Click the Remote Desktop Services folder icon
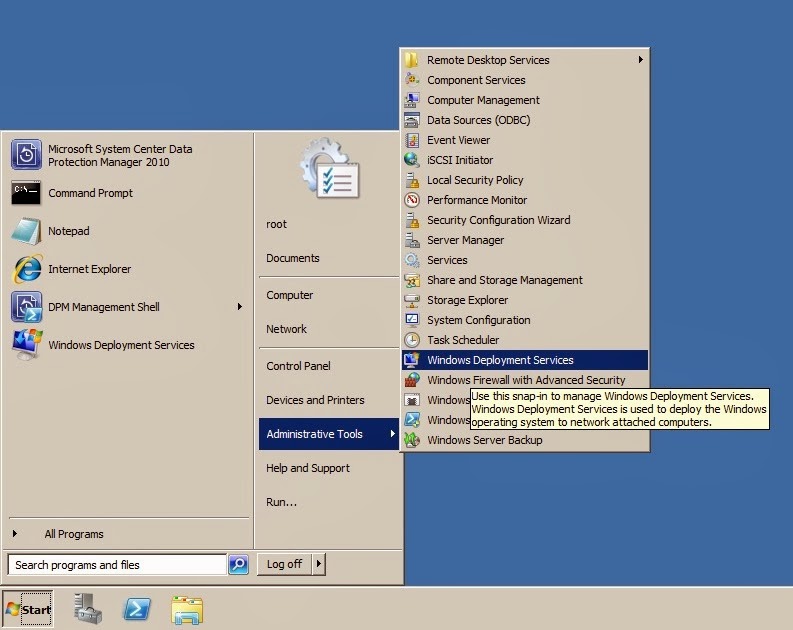 (x=412, y=60)
